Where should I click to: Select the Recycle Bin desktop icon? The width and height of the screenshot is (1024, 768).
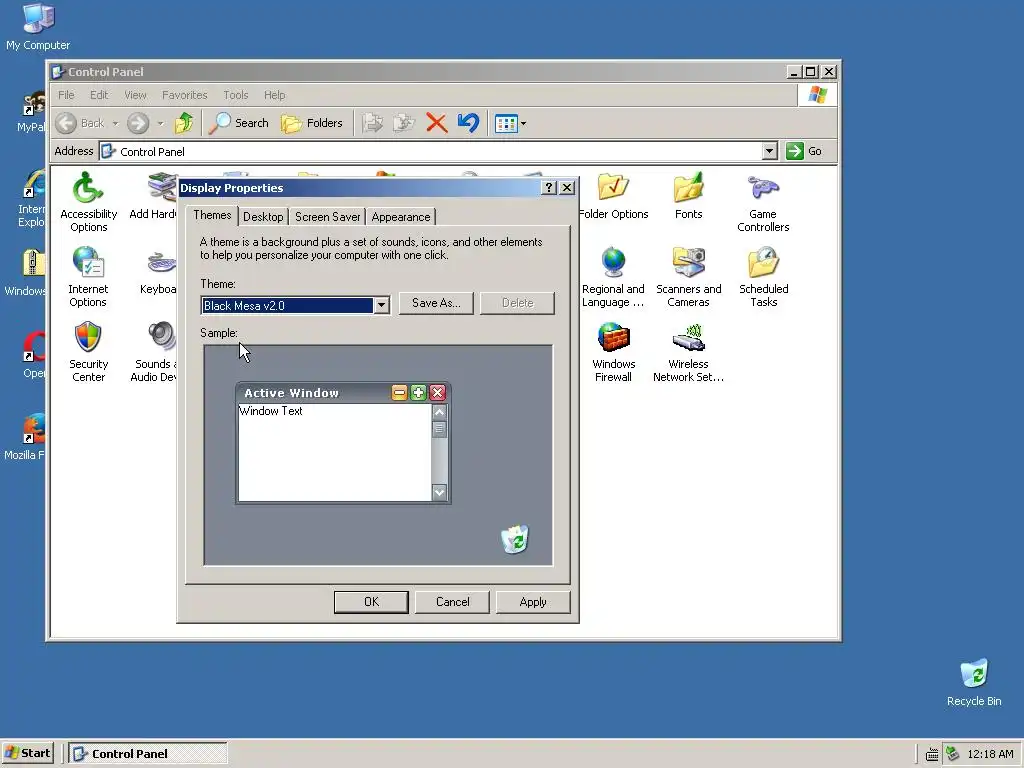974,682
